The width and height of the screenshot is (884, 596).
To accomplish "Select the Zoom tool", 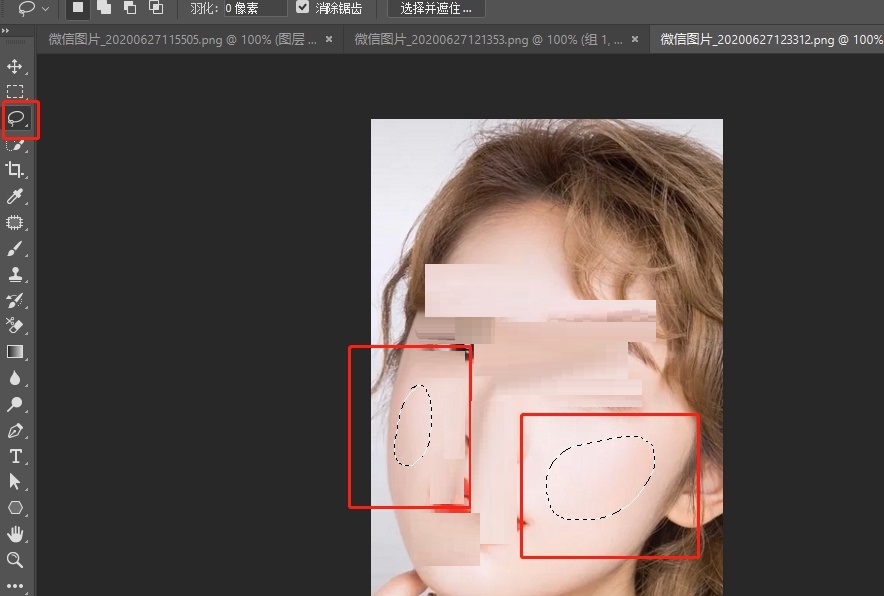I will pos(15,560).
